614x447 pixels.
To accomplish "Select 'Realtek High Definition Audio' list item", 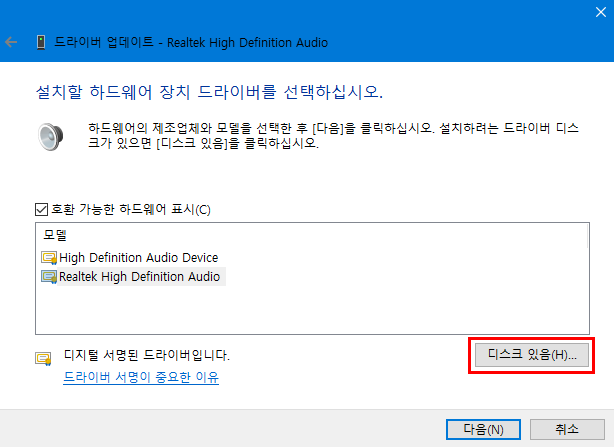I will pyautogui.click(x=139, y=276).
